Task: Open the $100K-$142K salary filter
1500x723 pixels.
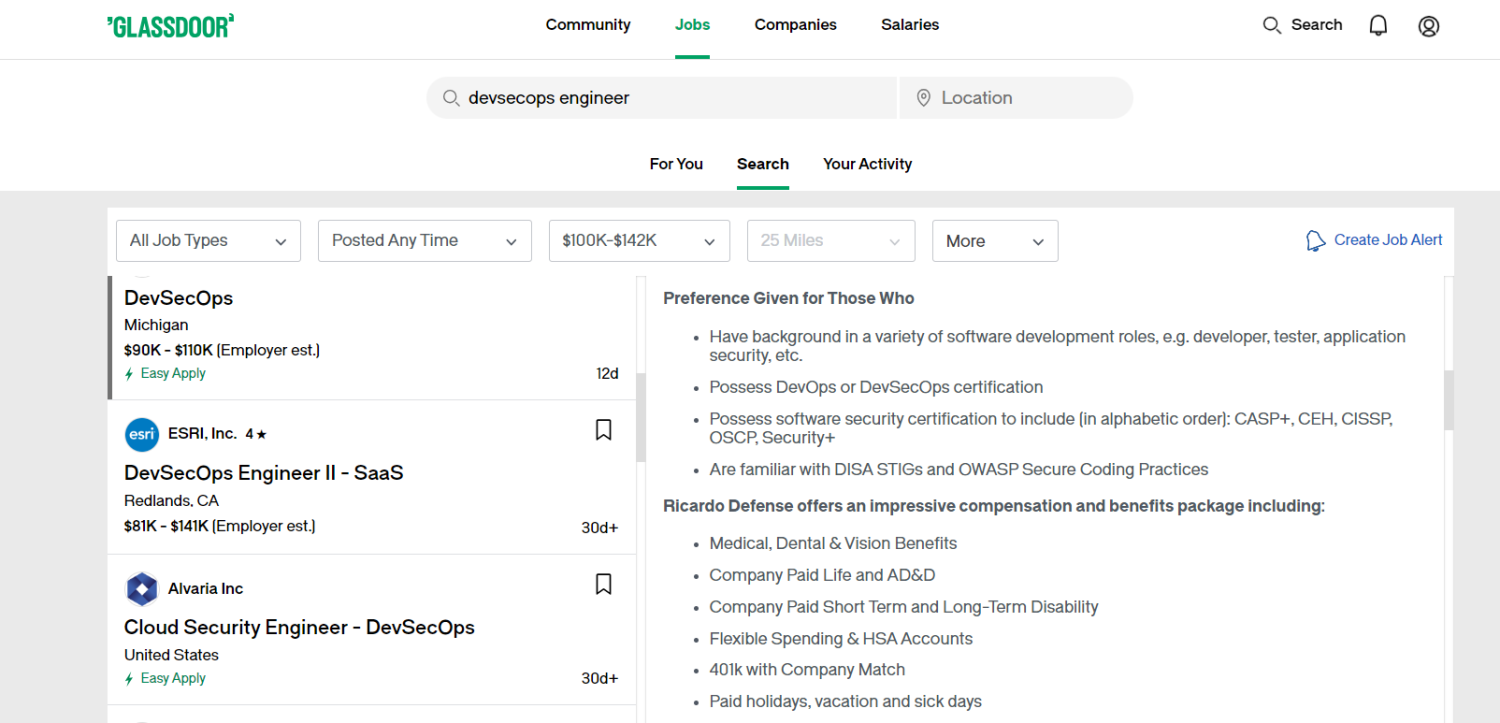Action: [x=639, y=241]
